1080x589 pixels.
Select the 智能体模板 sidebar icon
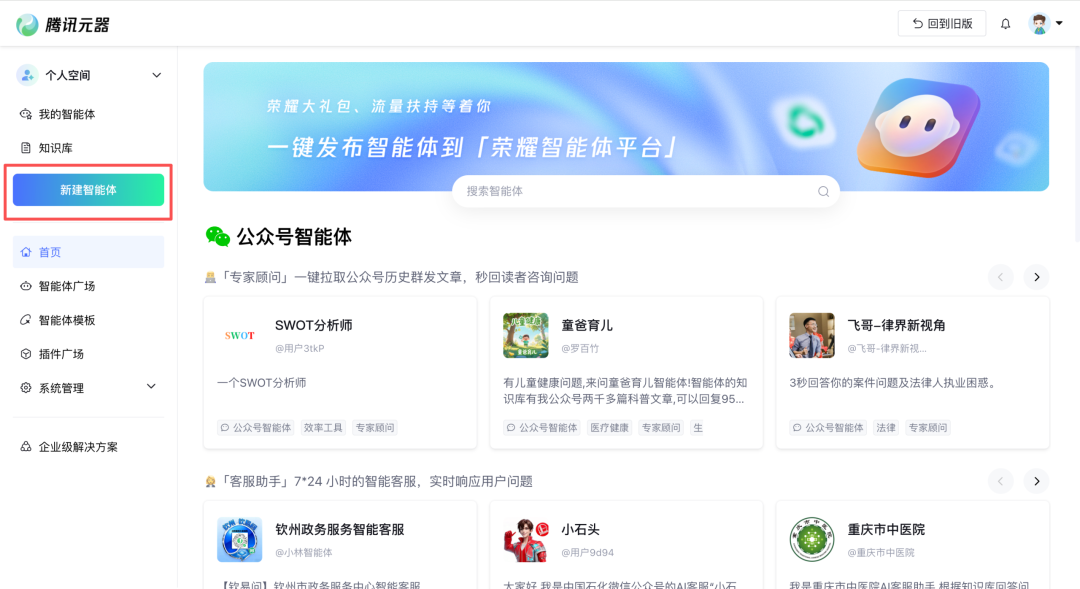coord(24,319)
